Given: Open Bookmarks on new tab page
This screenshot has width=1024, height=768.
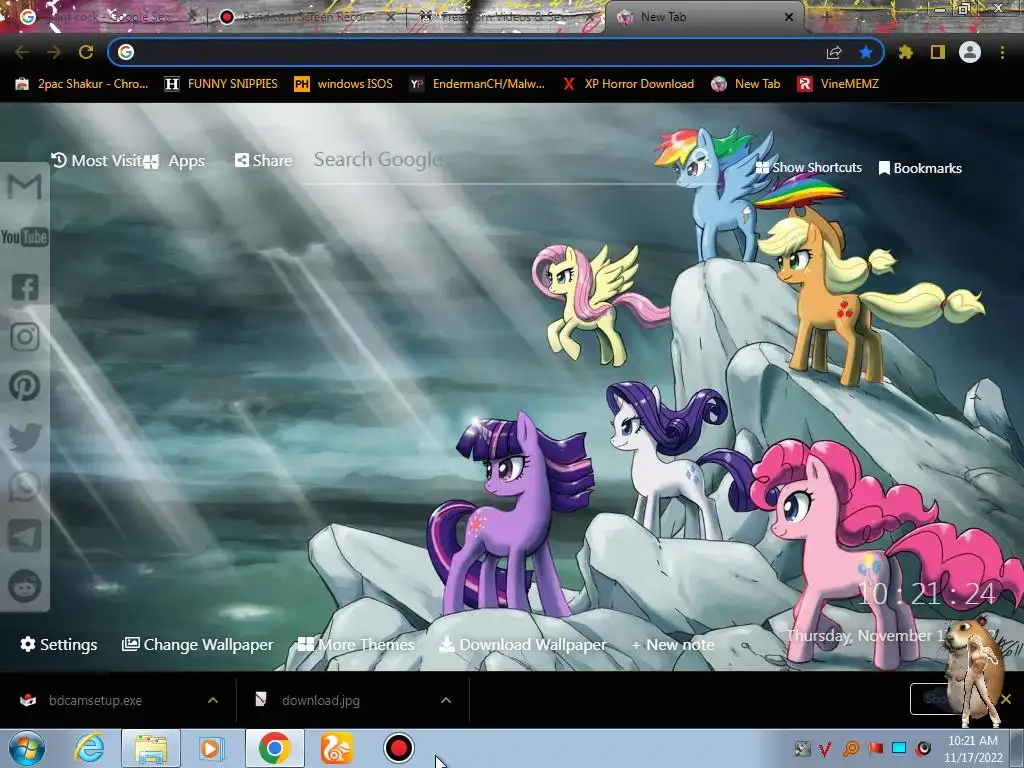Looking at the screenshot, I should point(920,168).
